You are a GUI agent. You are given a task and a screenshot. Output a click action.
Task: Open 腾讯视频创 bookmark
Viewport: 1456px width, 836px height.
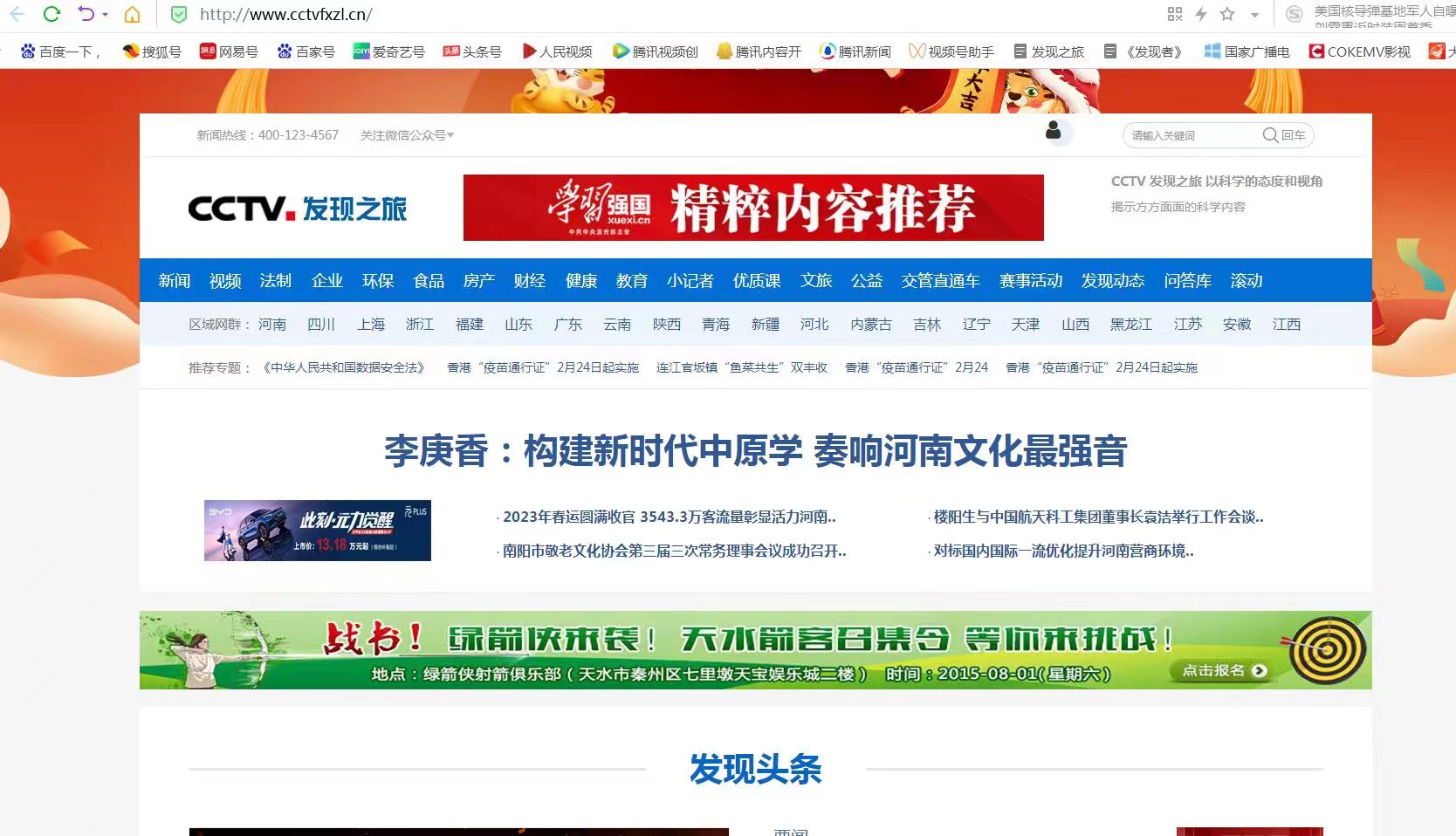(x=656, y=51)
